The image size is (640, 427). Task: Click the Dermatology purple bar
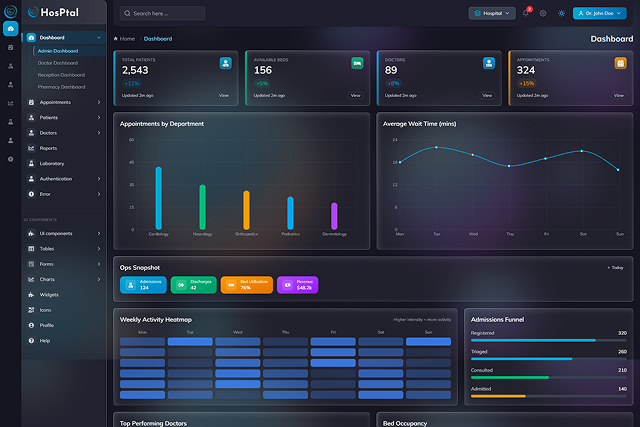click(x=334, y=216)
